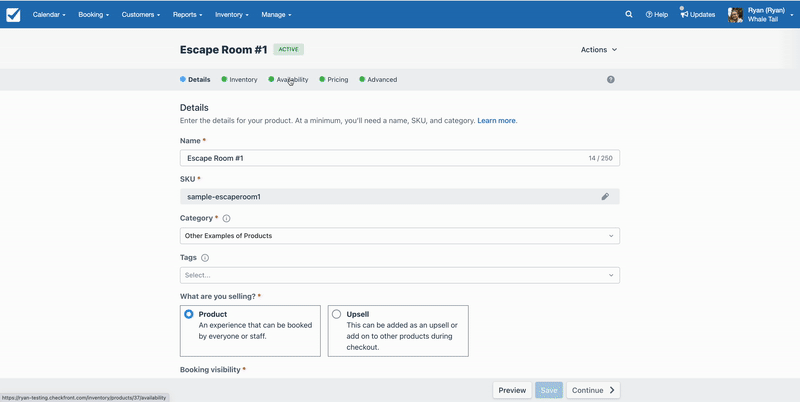Switch to the Availability tab
This screenshot has width=800, height=402.
pos(288,80)
